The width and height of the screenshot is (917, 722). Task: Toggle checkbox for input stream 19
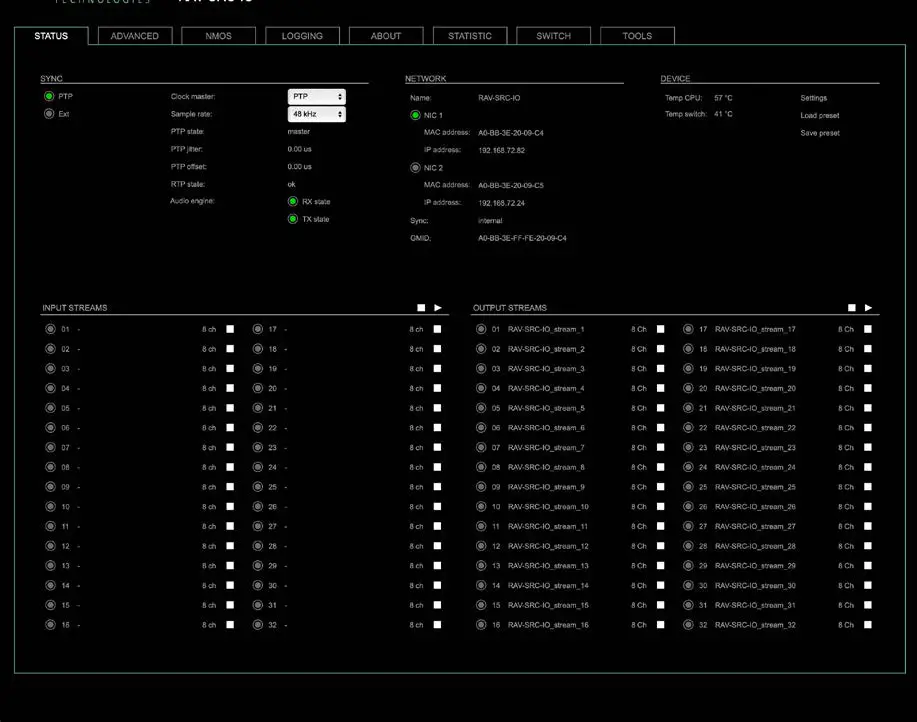pyautogui.click(x=437, y=368)
